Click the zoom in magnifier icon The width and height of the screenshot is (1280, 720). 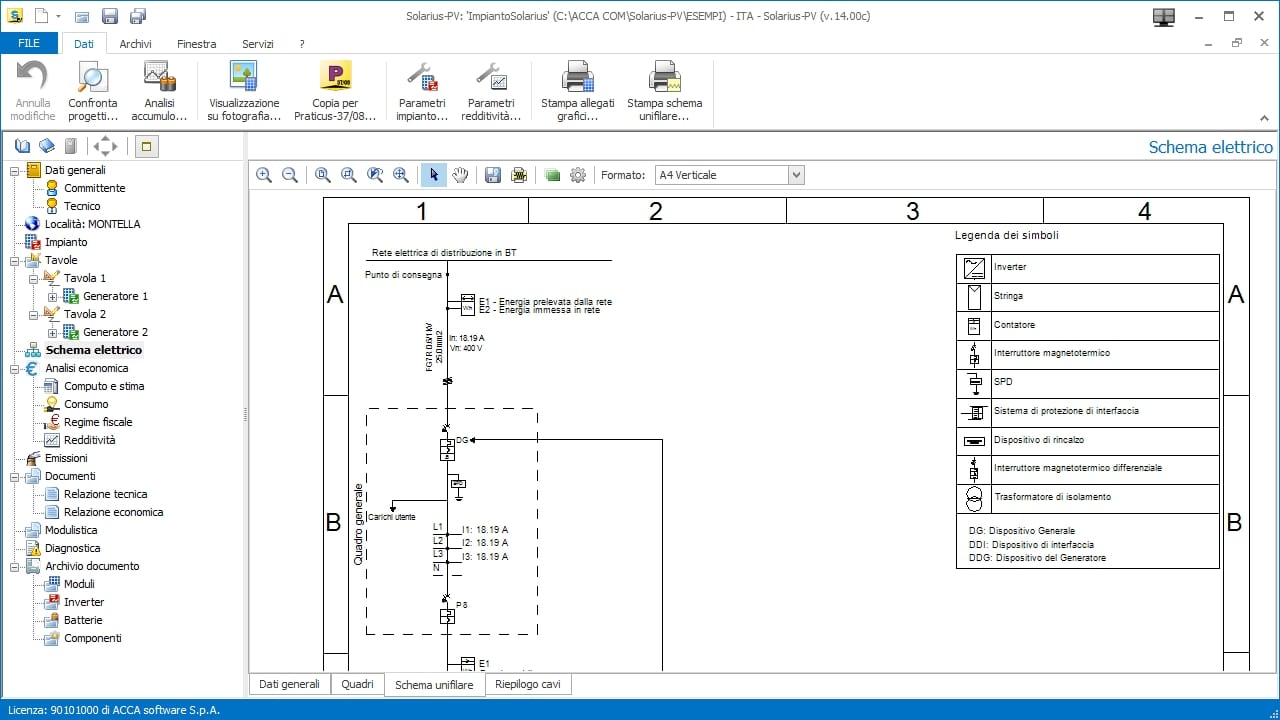point(264,175)
